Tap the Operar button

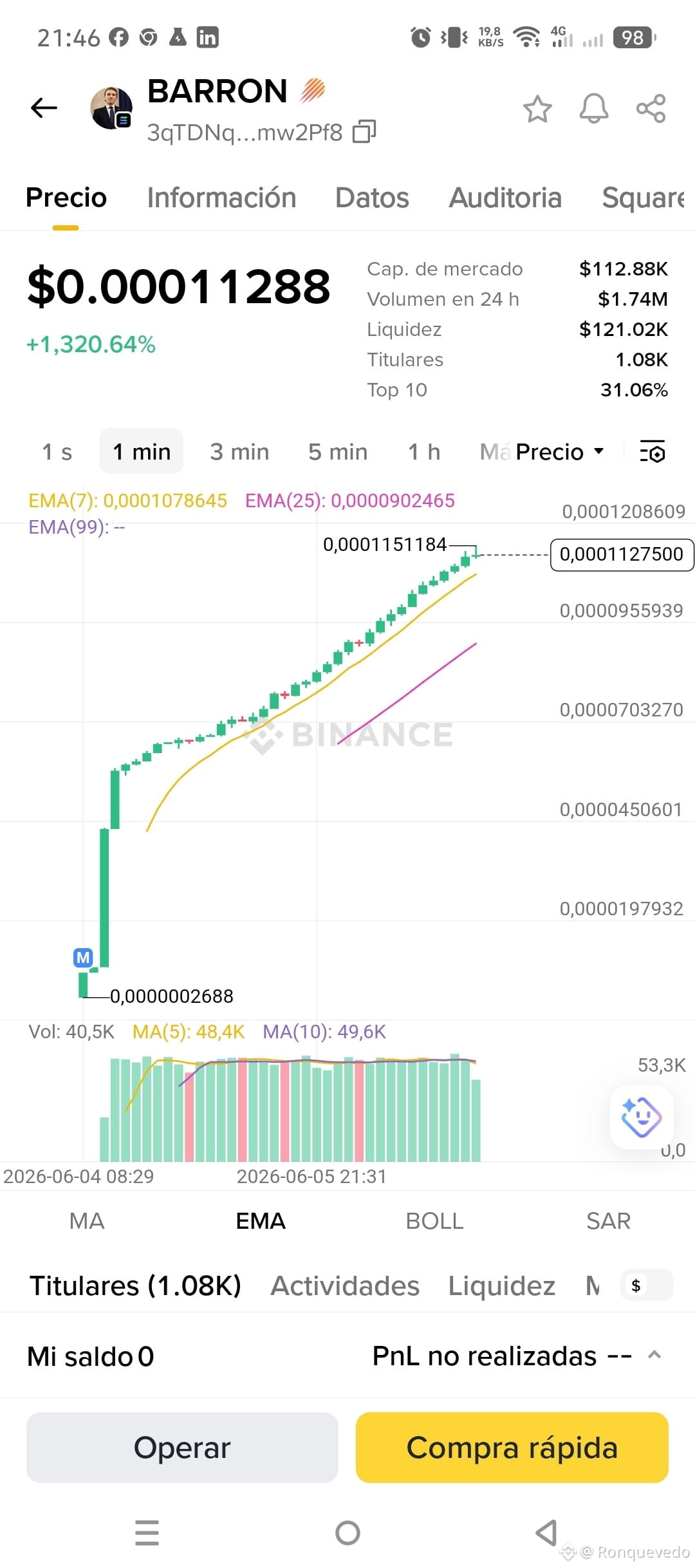coord(182,1448)
